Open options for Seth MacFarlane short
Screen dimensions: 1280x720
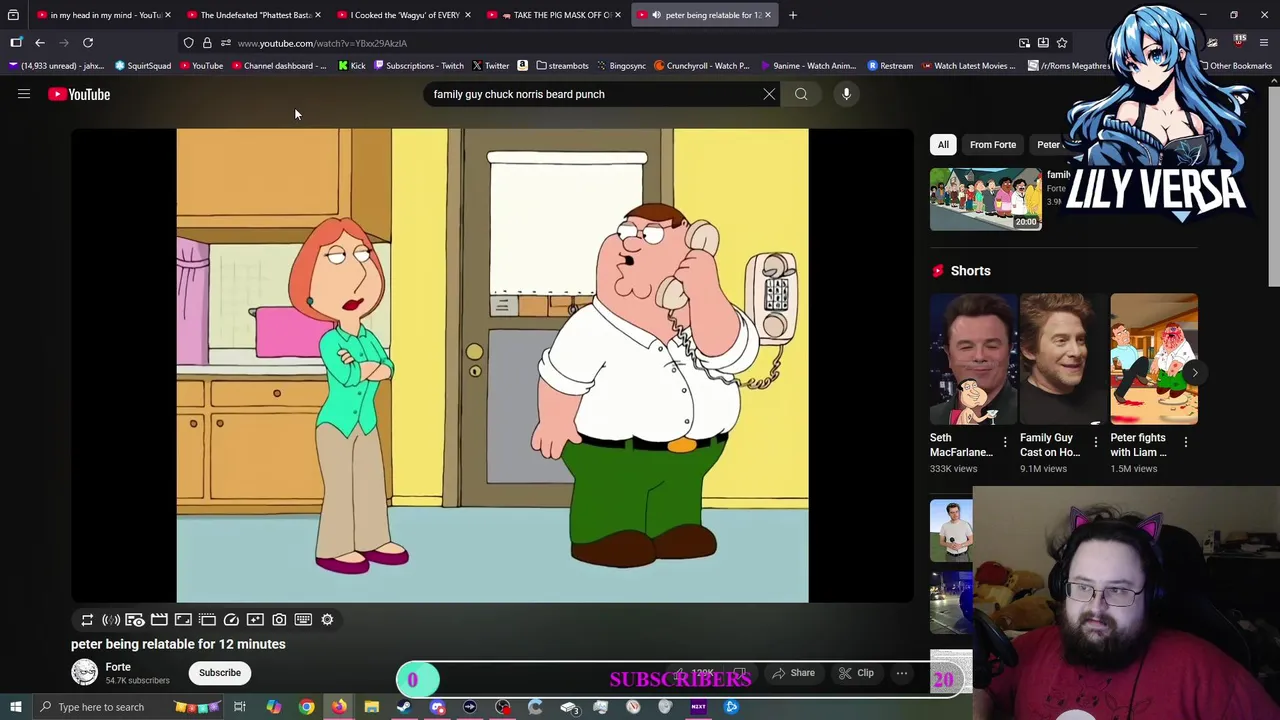(x=1005, y=442)
